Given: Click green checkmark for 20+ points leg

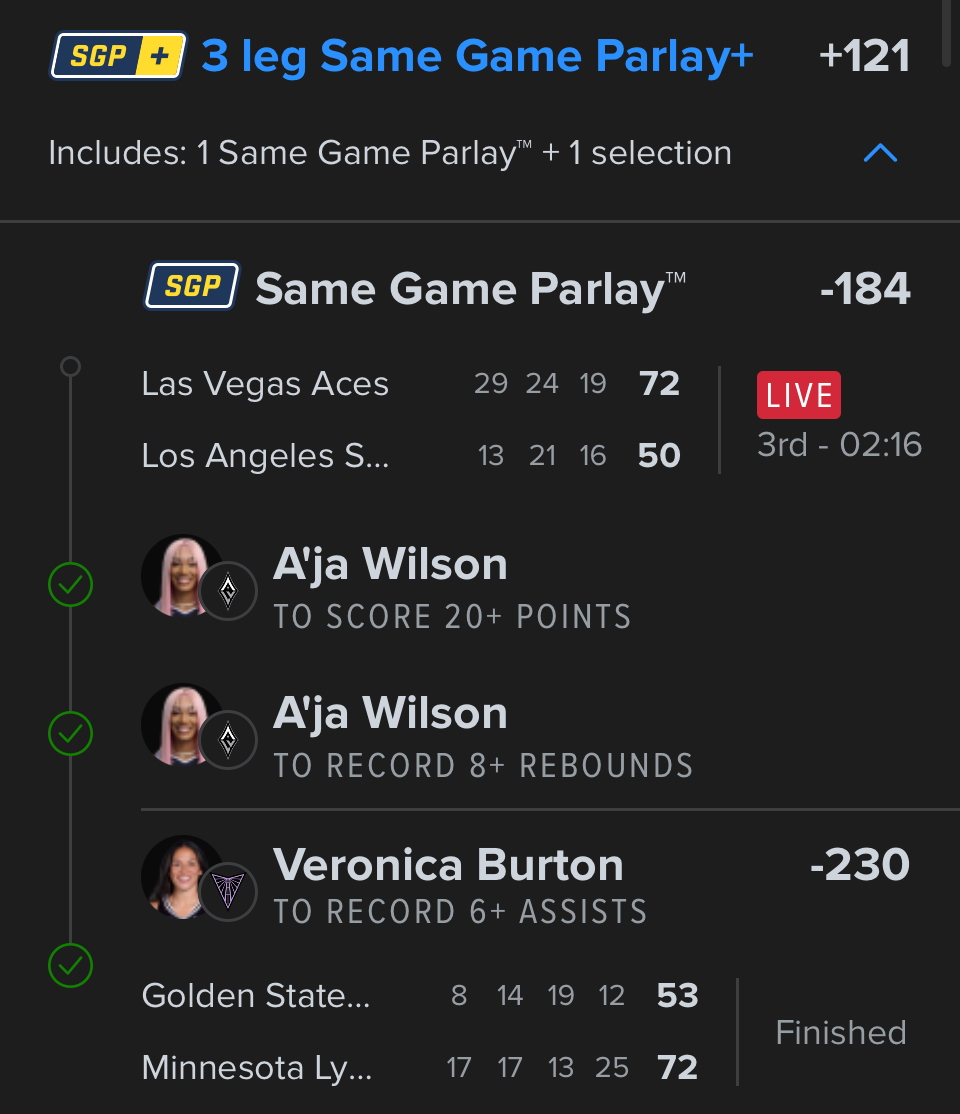Looking at the screenshot, I should [70, 585].
